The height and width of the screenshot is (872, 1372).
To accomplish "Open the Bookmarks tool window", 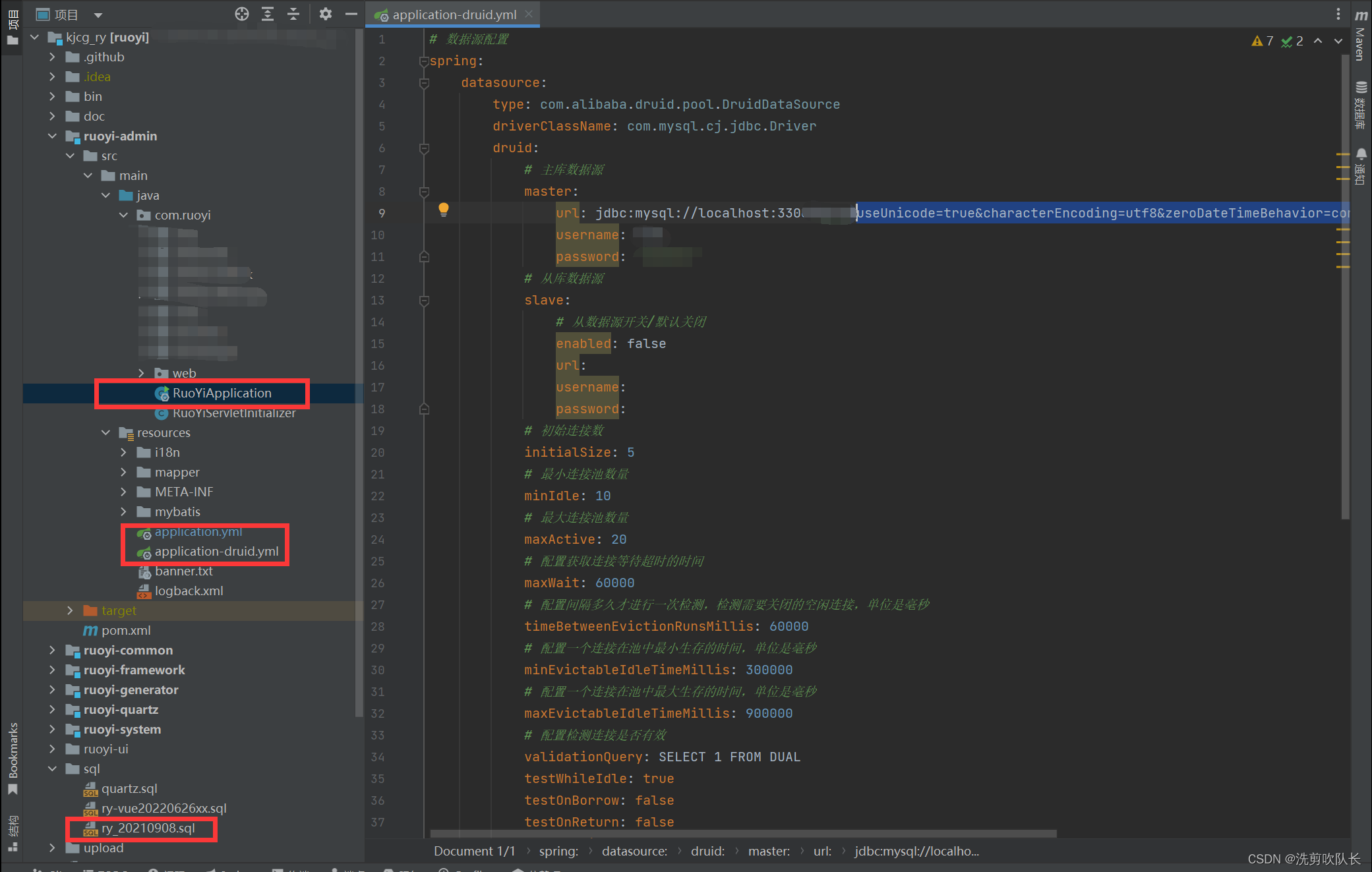I will click(13, 758).
